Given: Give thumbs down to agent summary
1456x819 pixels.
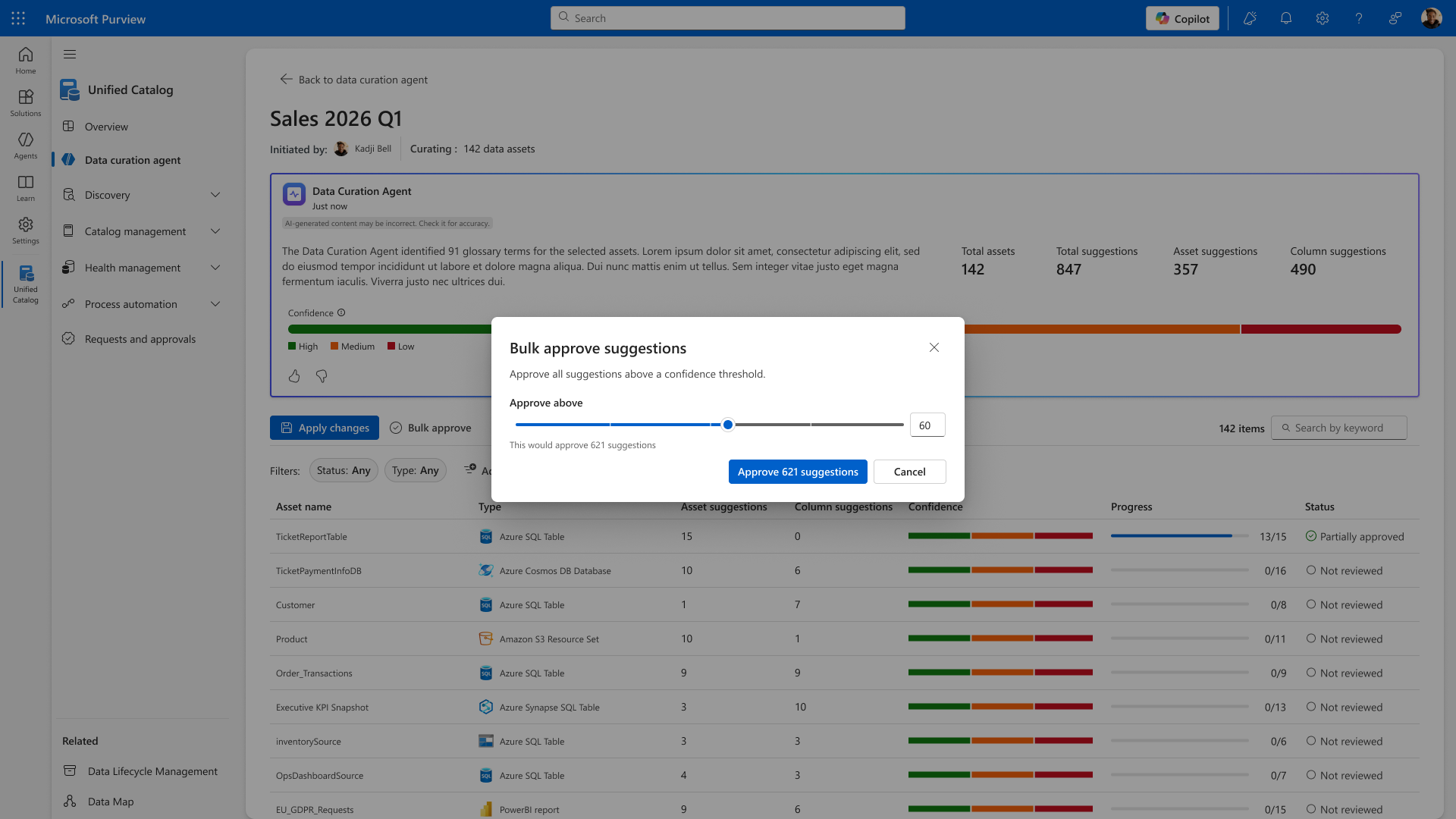Looking at the screenshot, I should [322, 376].
